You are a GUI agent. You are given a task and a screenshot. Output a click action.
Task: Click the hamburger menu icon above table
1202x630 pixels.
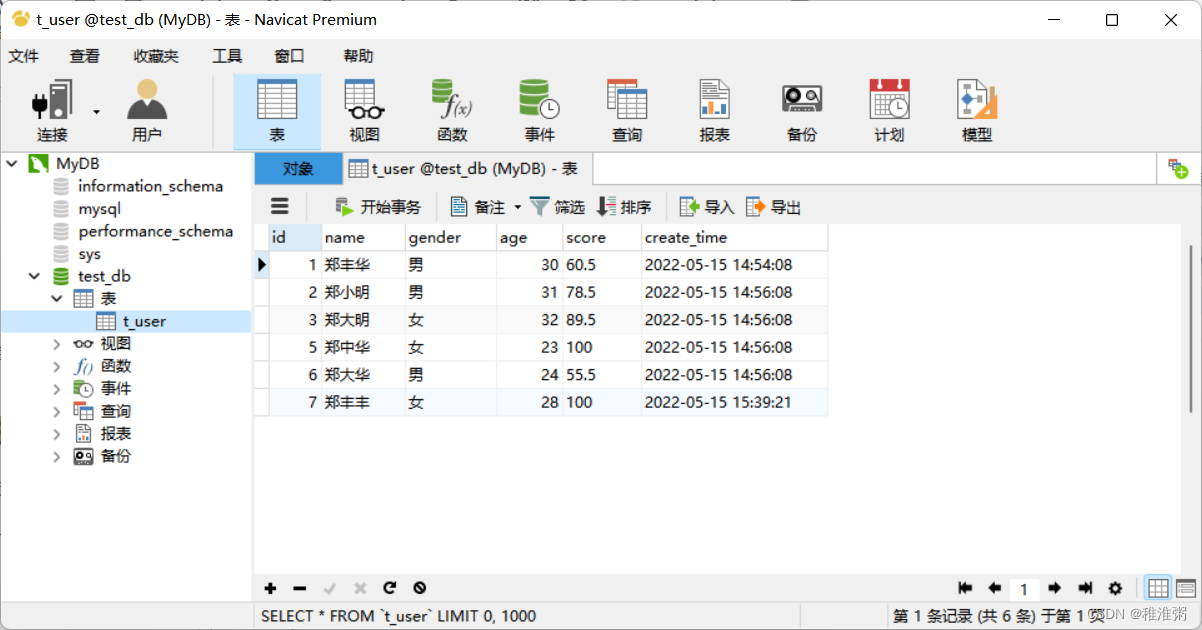[280, 207]
